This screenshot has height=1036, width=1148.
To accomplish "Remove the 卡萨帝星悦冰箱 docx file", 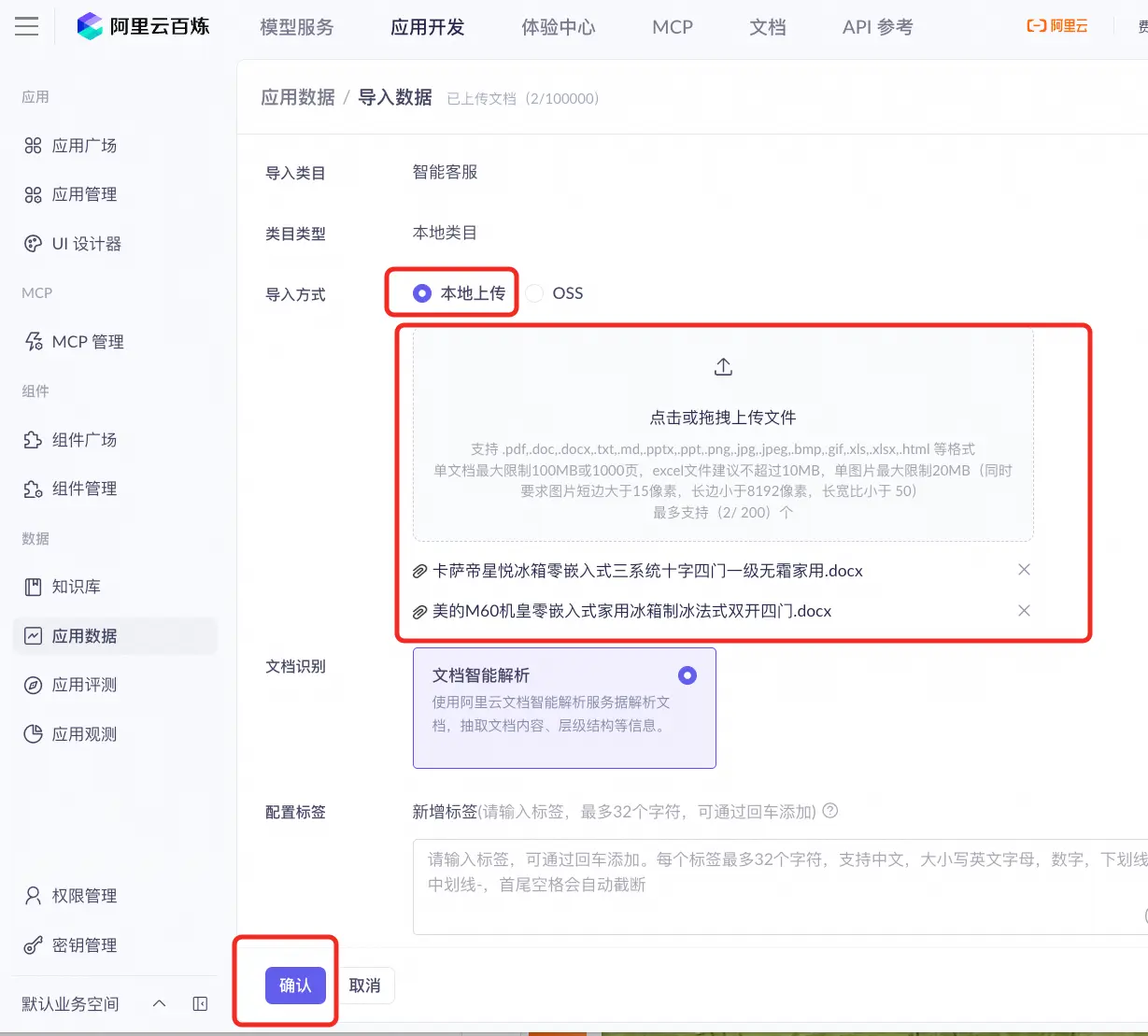I will [x=1024, y=570].
